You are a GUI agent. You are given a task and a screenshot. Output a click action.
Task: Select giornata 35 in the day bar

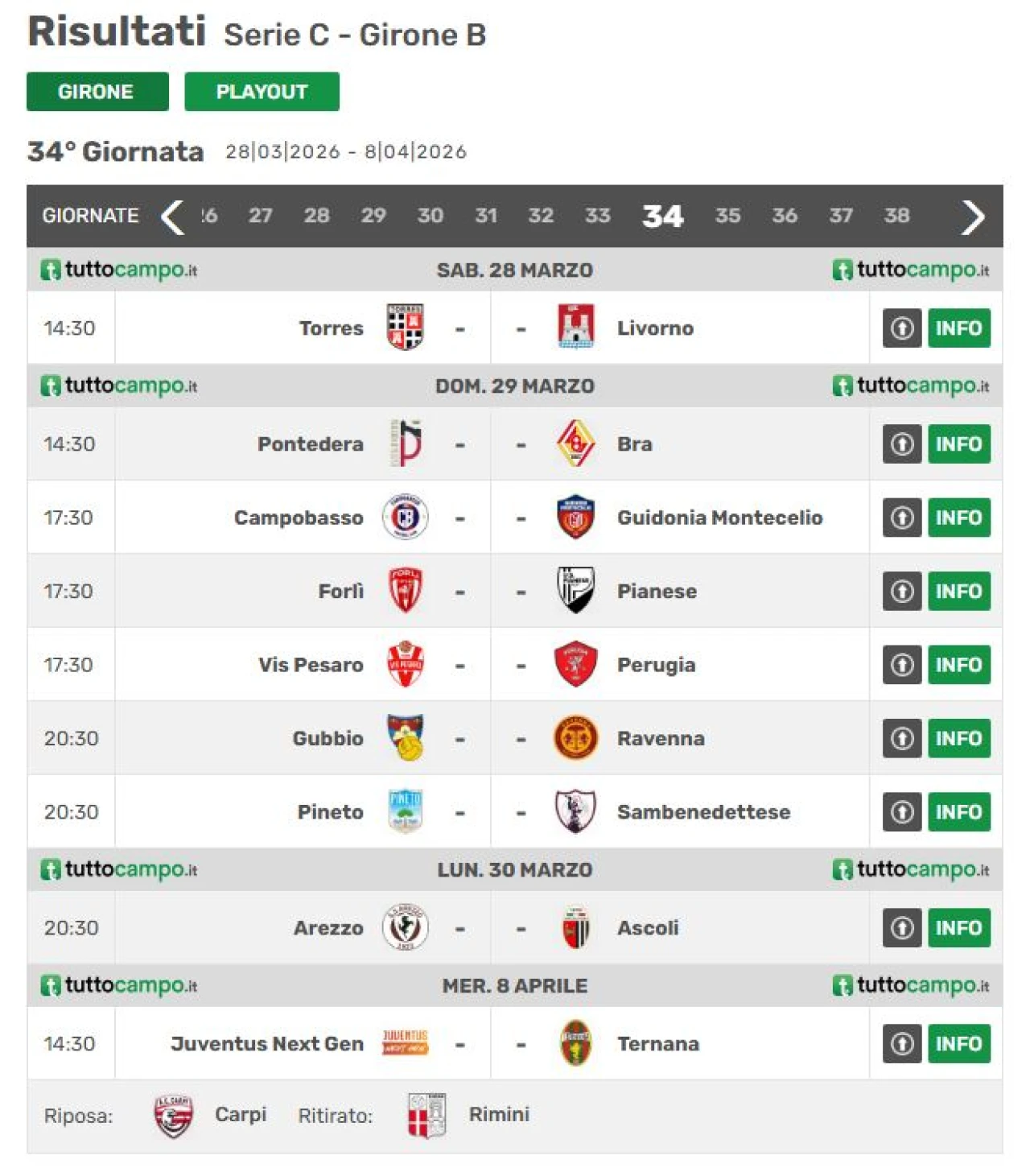click(727, 216)
